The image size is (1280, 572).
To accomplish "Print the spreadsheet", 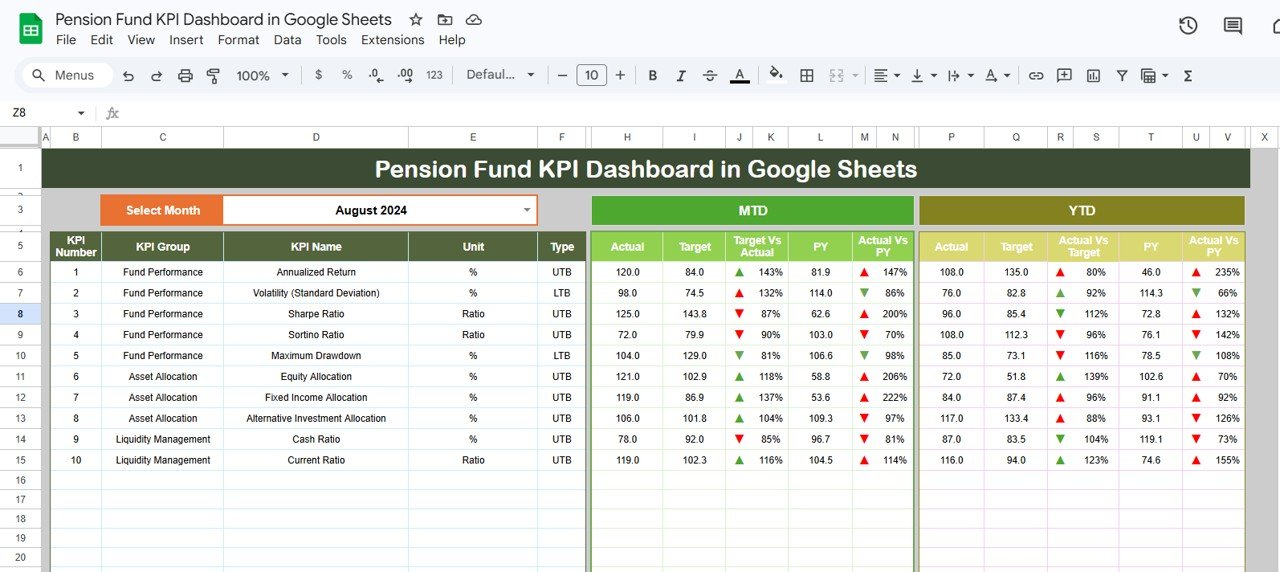I will [185, 75].
